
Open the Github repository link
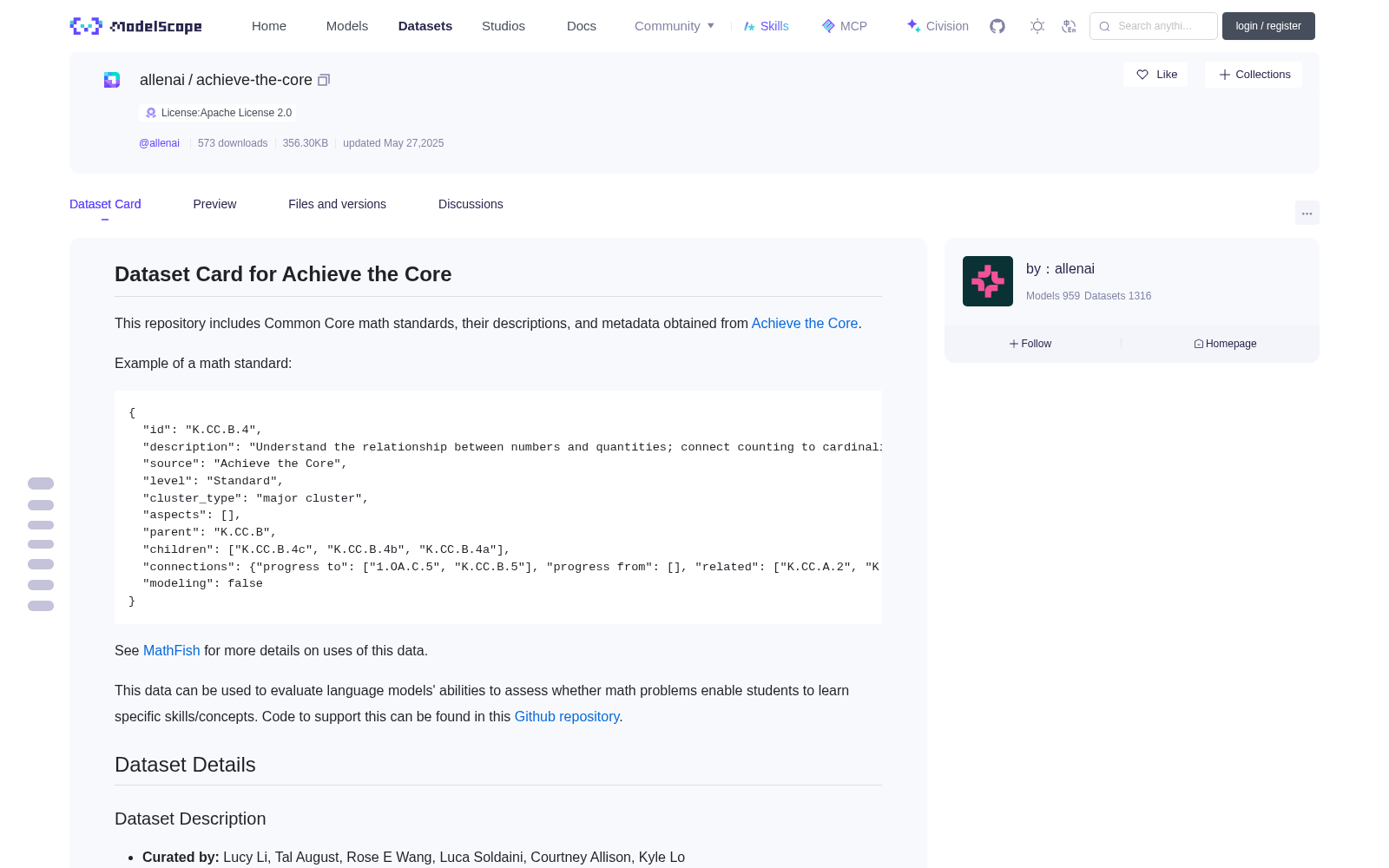(567, 716)
